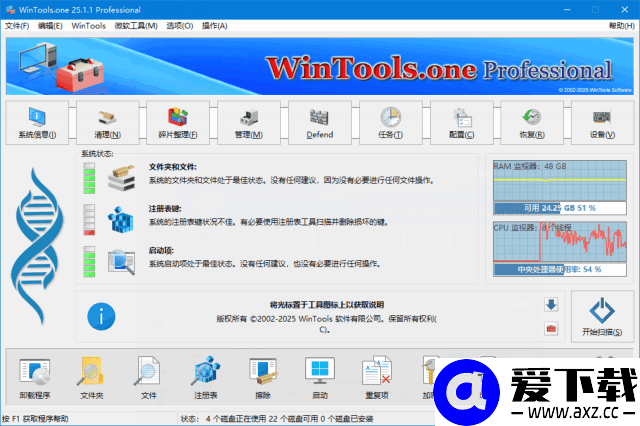The height and width of the screenshot is (426, 640).
Task: Open the 管理(M) tool
Action: [249, 123]
